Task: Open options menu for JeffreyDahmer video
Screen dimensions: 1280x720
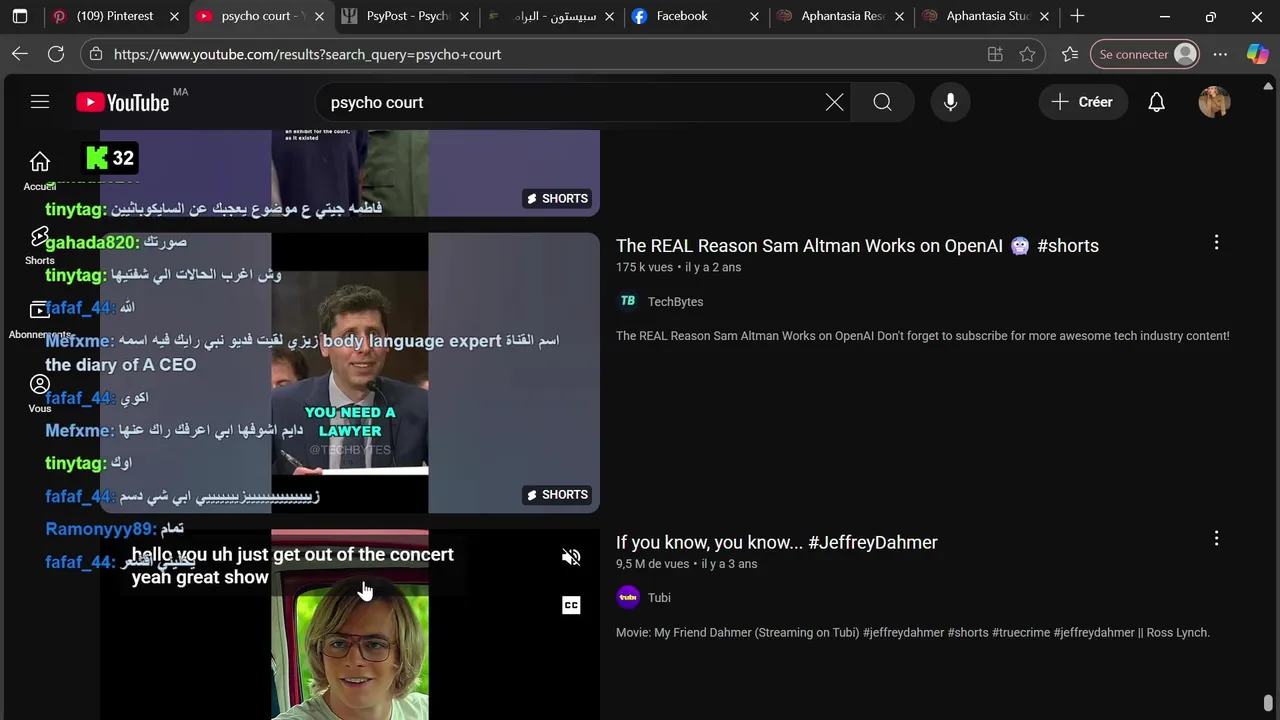Action: click(x=1216, y=538)
